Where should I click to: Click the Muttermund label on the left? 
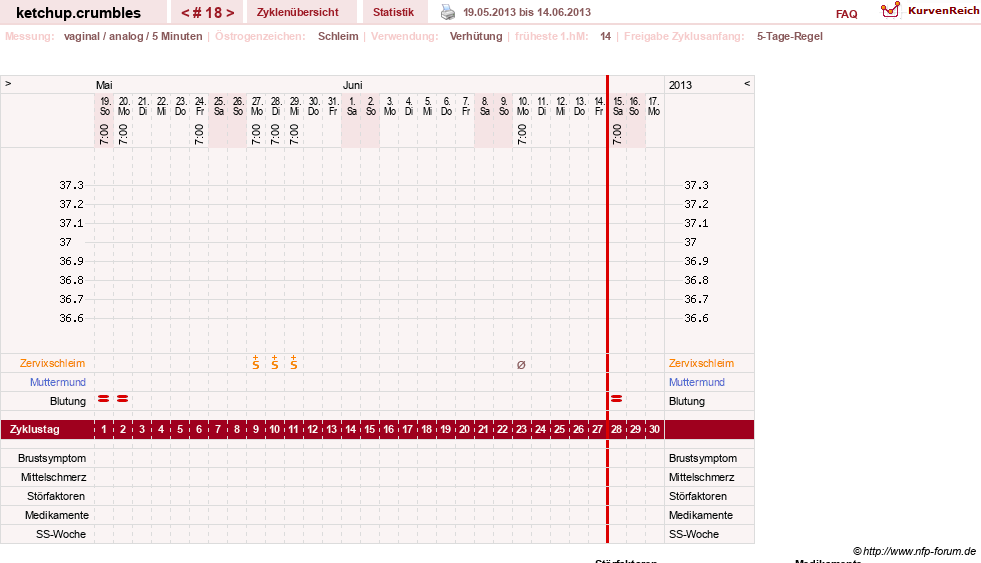click(58, 382)
